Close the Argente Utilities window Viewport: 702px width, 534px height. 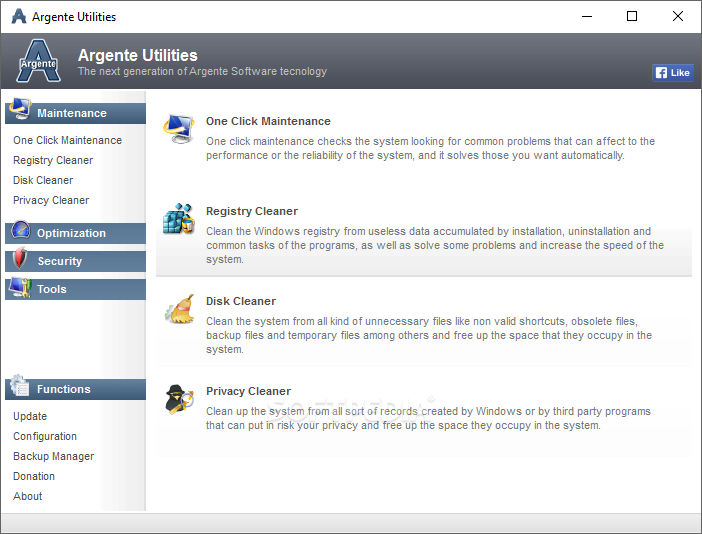coord(678,17)
